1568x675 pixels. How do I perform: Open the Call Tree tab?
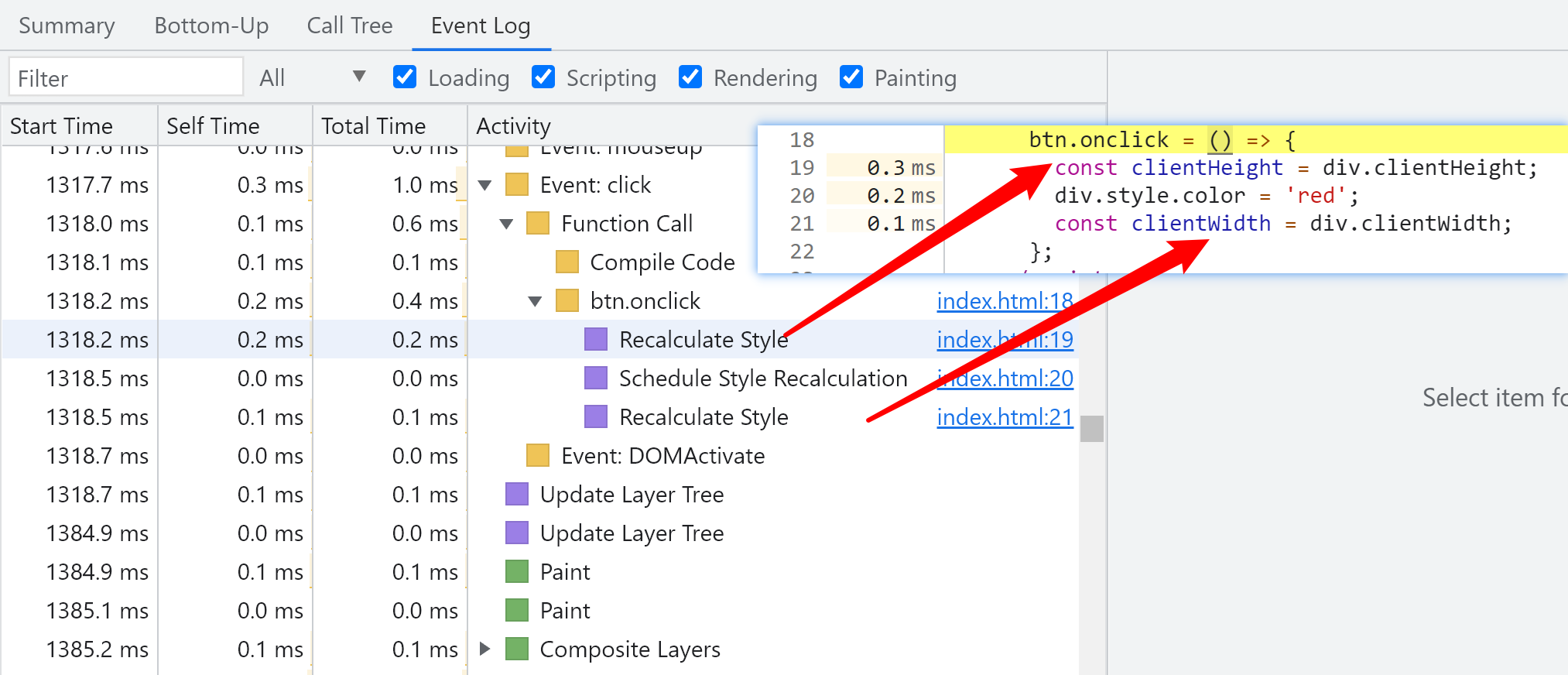click(x=350, y=26)
